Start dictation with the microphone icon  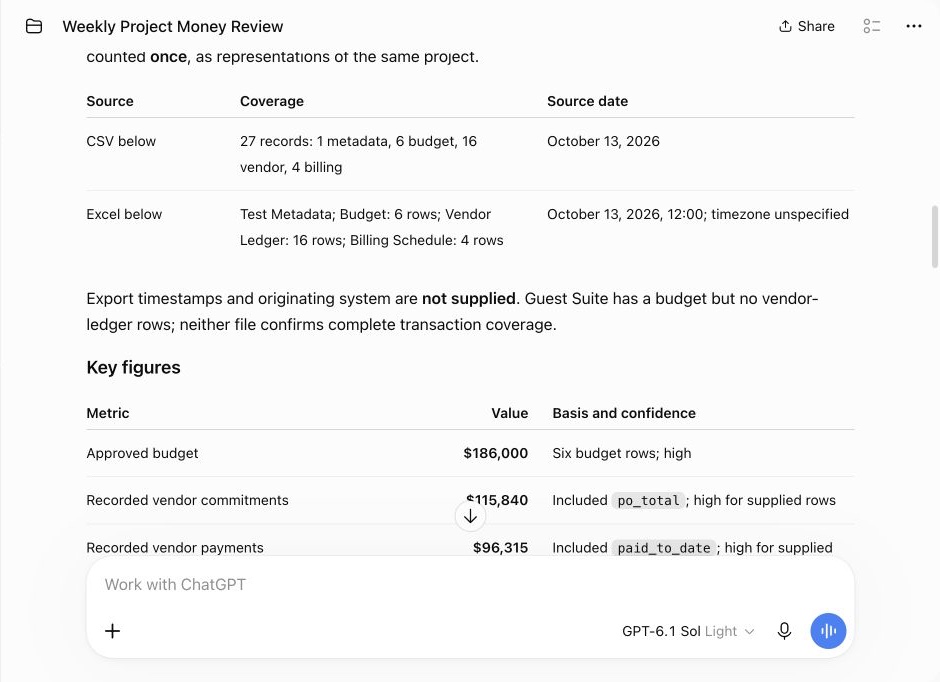coord(784,631)
